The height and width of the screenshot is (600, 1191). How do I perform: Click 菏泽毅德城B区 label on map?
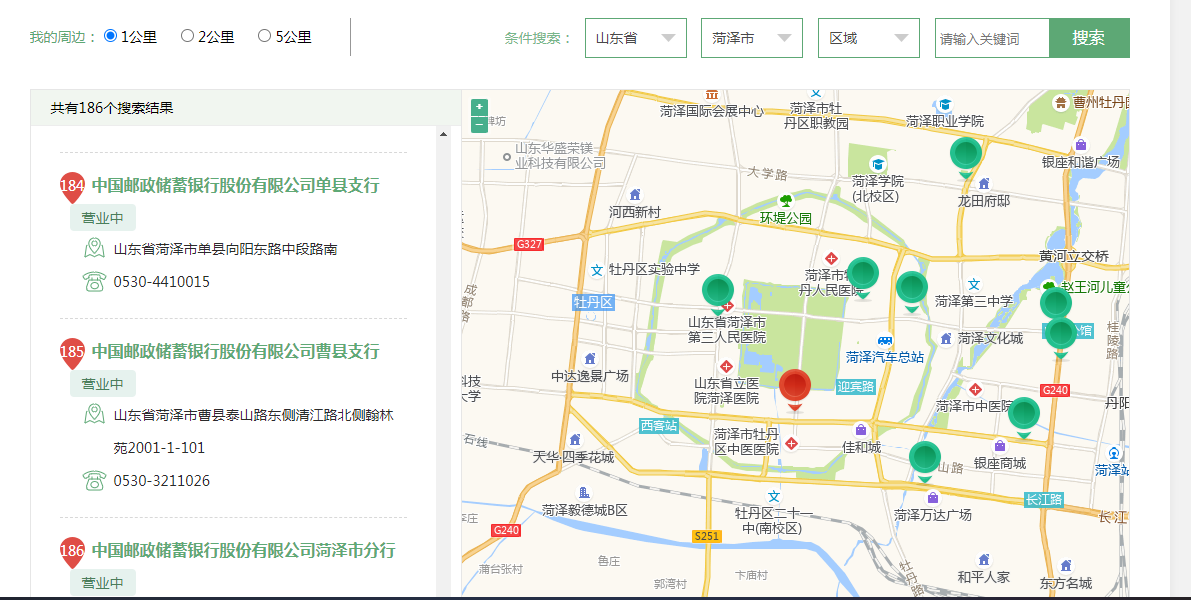[585, 510]
